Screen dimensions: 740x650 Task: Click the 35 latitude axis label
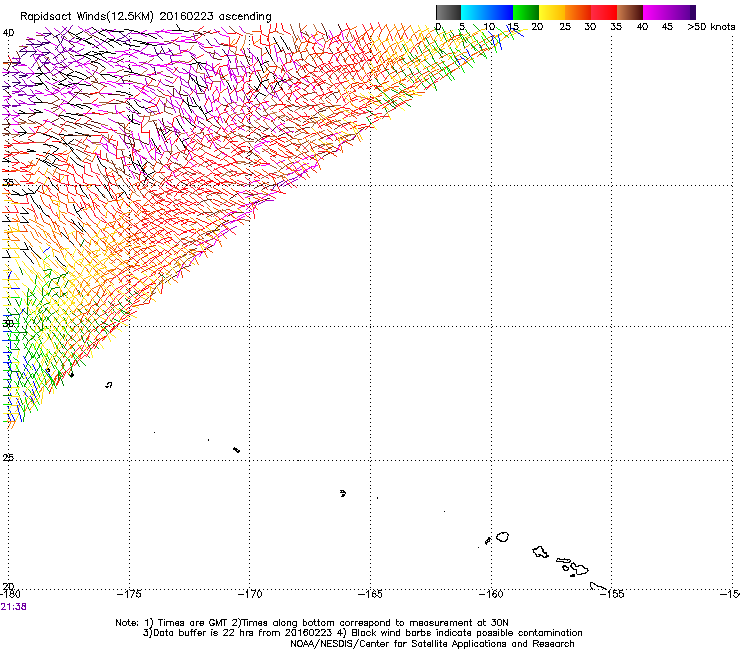(8, 182)
